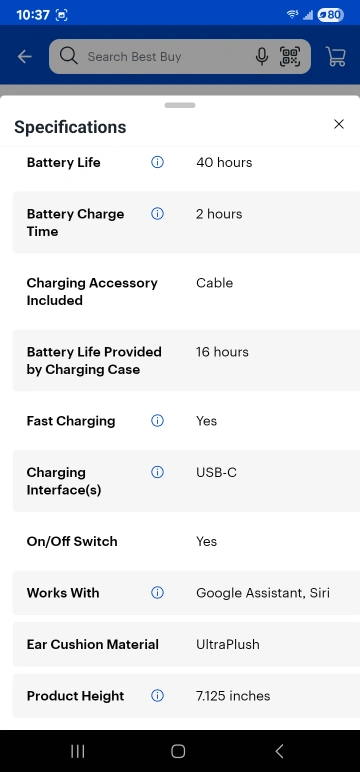Tap the Android home button
360x772 pixels.
(x=178, y=751)
